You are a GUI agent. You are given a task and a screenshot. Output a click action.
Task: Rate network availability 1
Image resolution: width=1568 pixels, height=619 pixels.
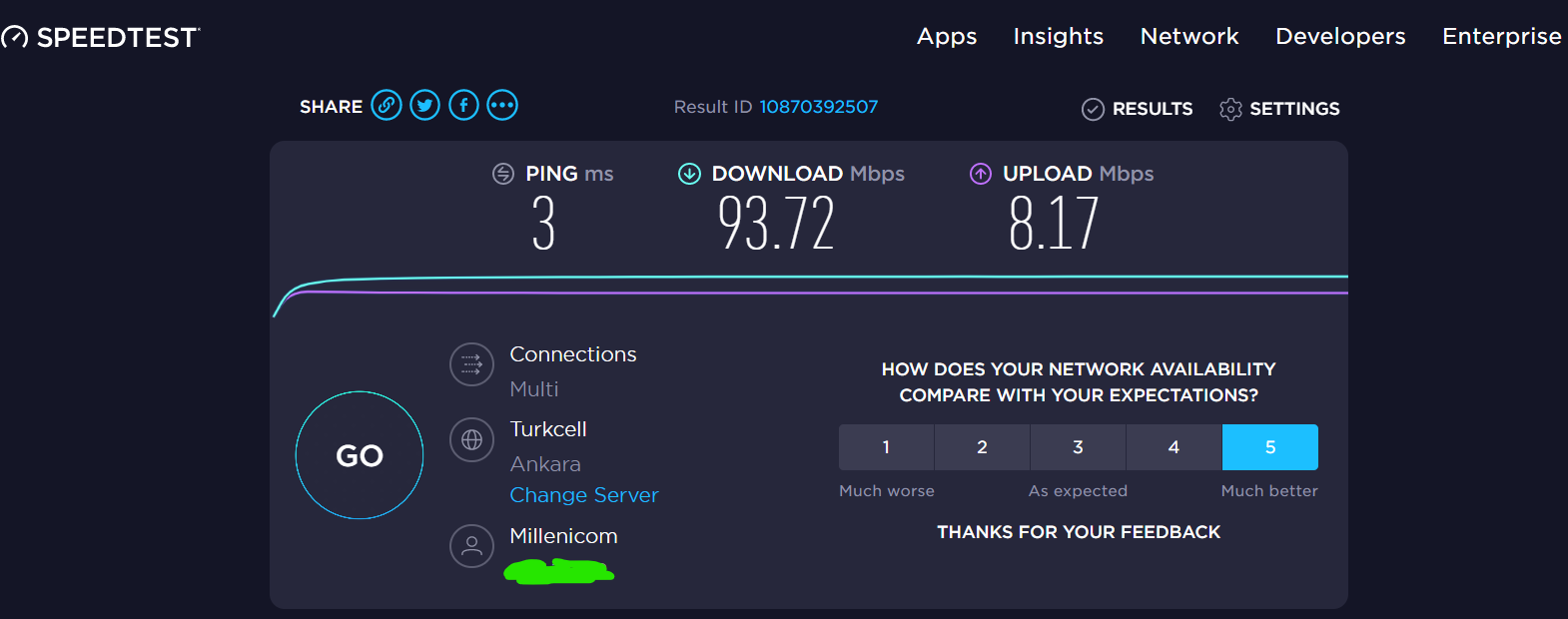[x=886, y=447]
